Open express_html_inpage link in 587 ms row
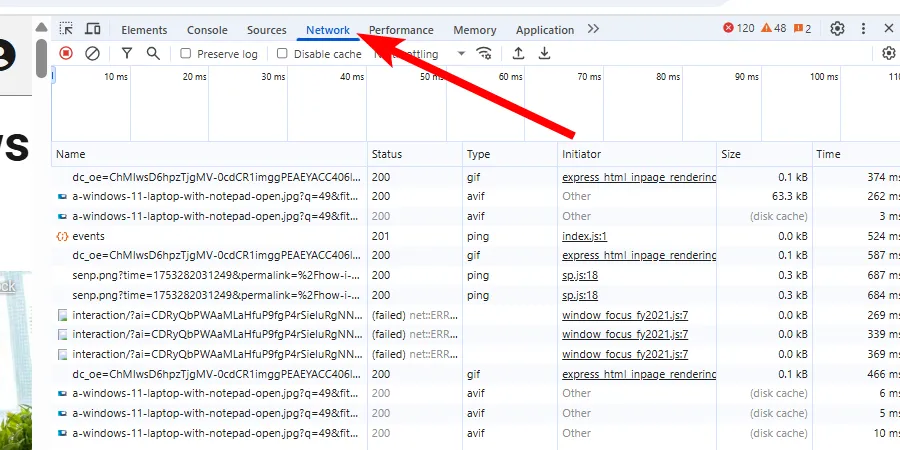 [639, 255]
